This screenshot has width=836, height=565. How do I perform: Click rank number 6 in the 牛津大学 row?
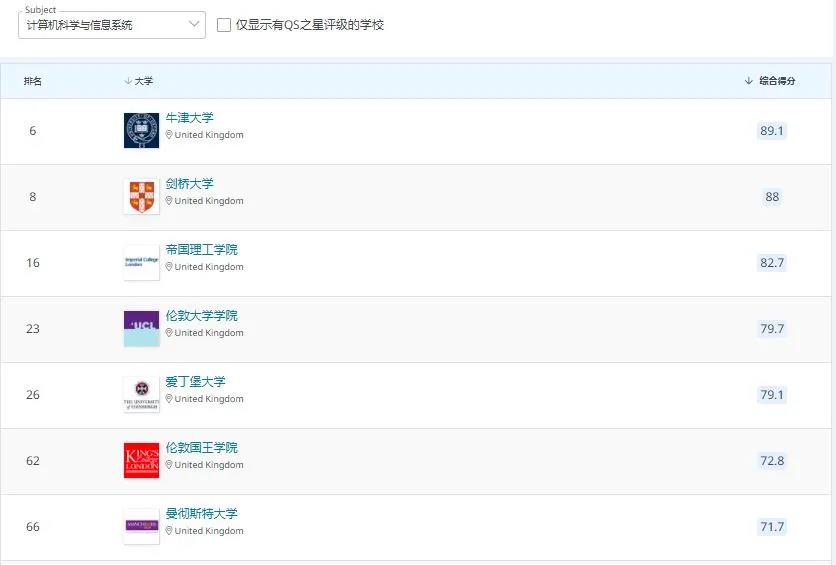(x=33, y=131)
